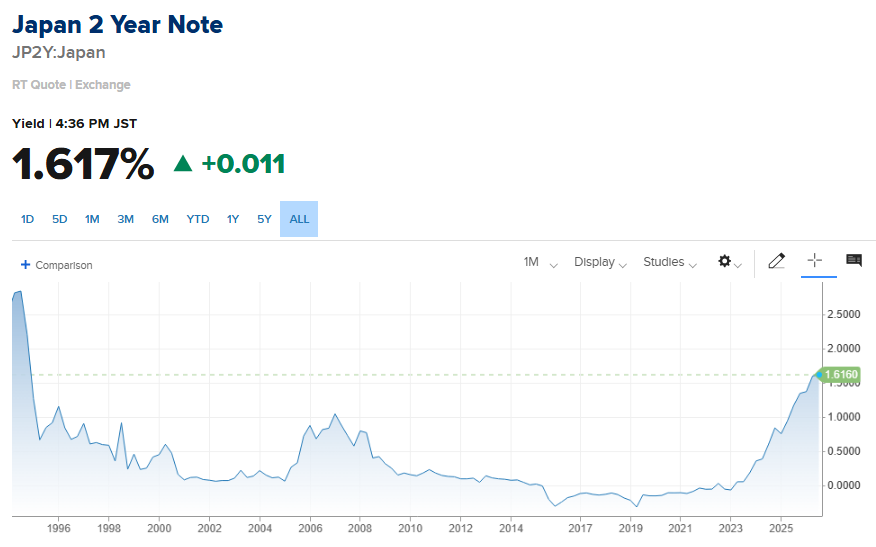Click the chart line near 2006 peak
The image size is (876, 547).
(335, 415)
